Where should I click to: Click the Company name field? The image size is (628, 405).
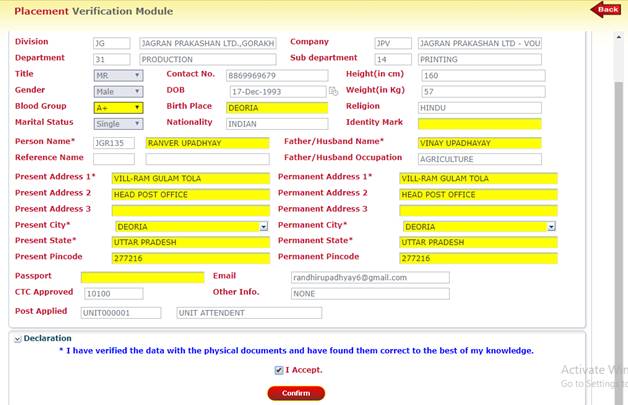click(480, 43)
